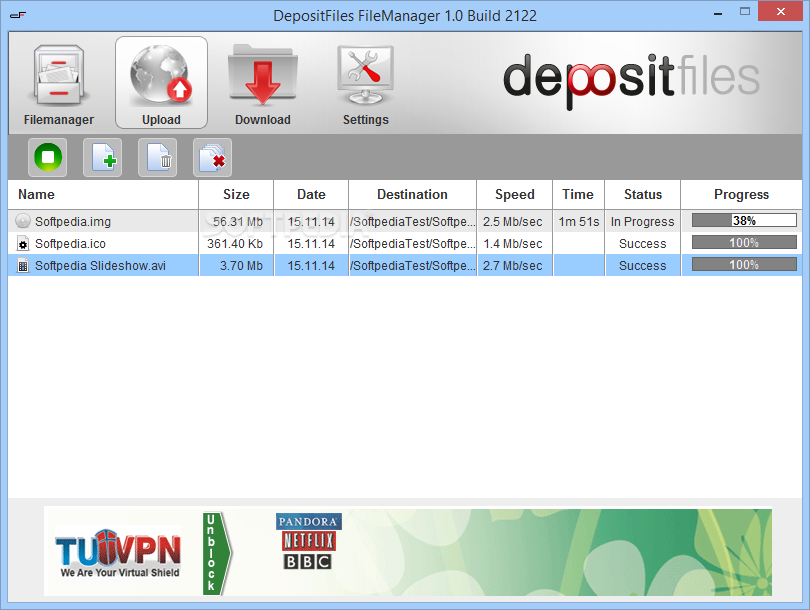Open the Filemanager section
810x610 pixels.
pyautogui.click(x=59, y=83)
